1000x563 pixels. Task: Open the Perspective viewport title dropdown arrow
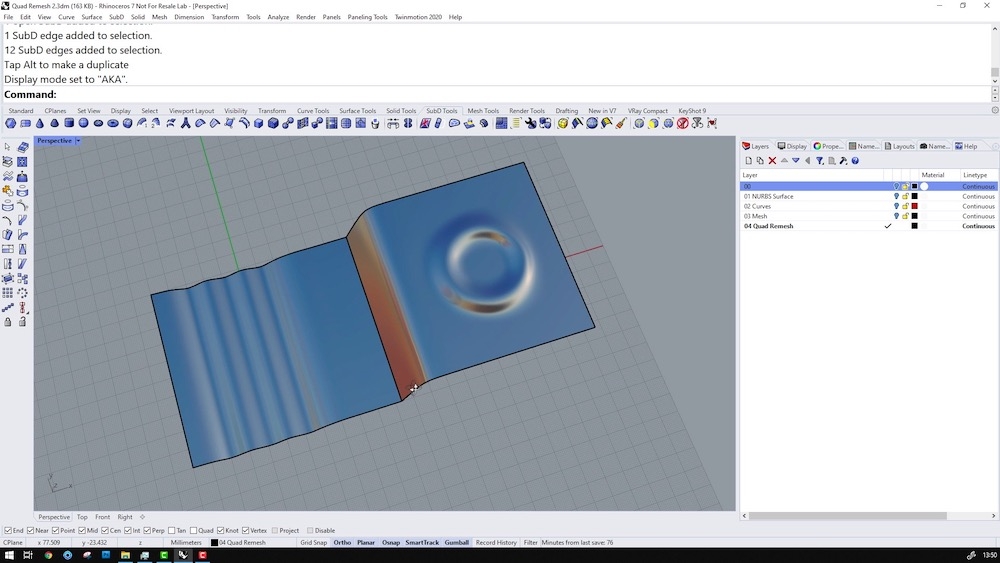pyautogui.click(x=78, y=141)
